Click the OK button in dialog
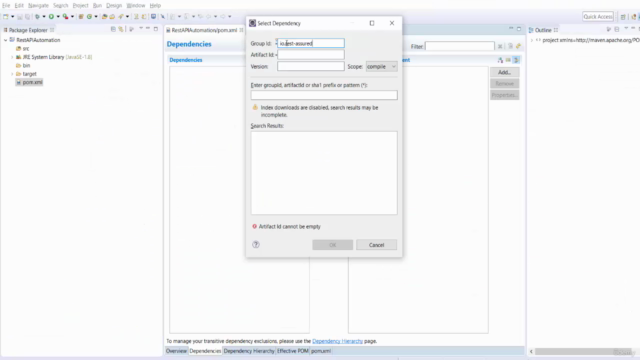The width and height of the screenshot is (640, 360). pos(333,245)
